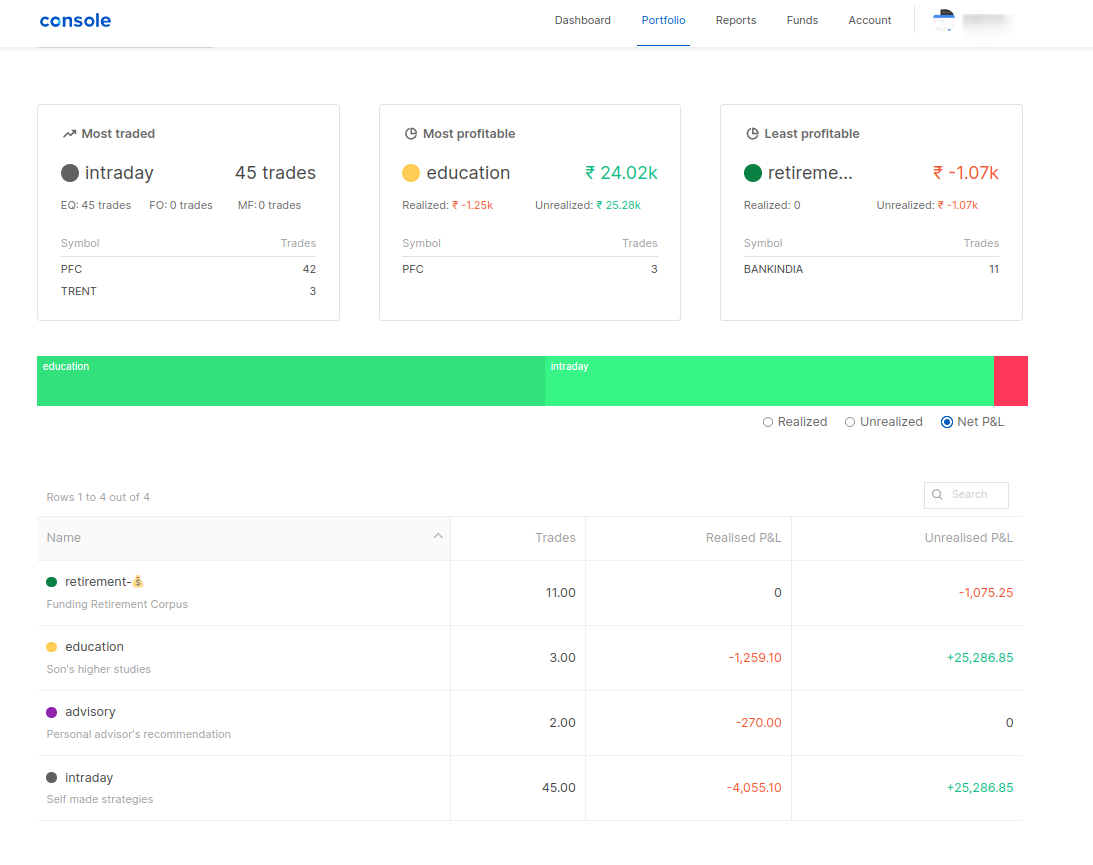Viewport: 1093px width, 865px height.
Task: Click the search magnifier icon
Action: [x=937, y=495]
